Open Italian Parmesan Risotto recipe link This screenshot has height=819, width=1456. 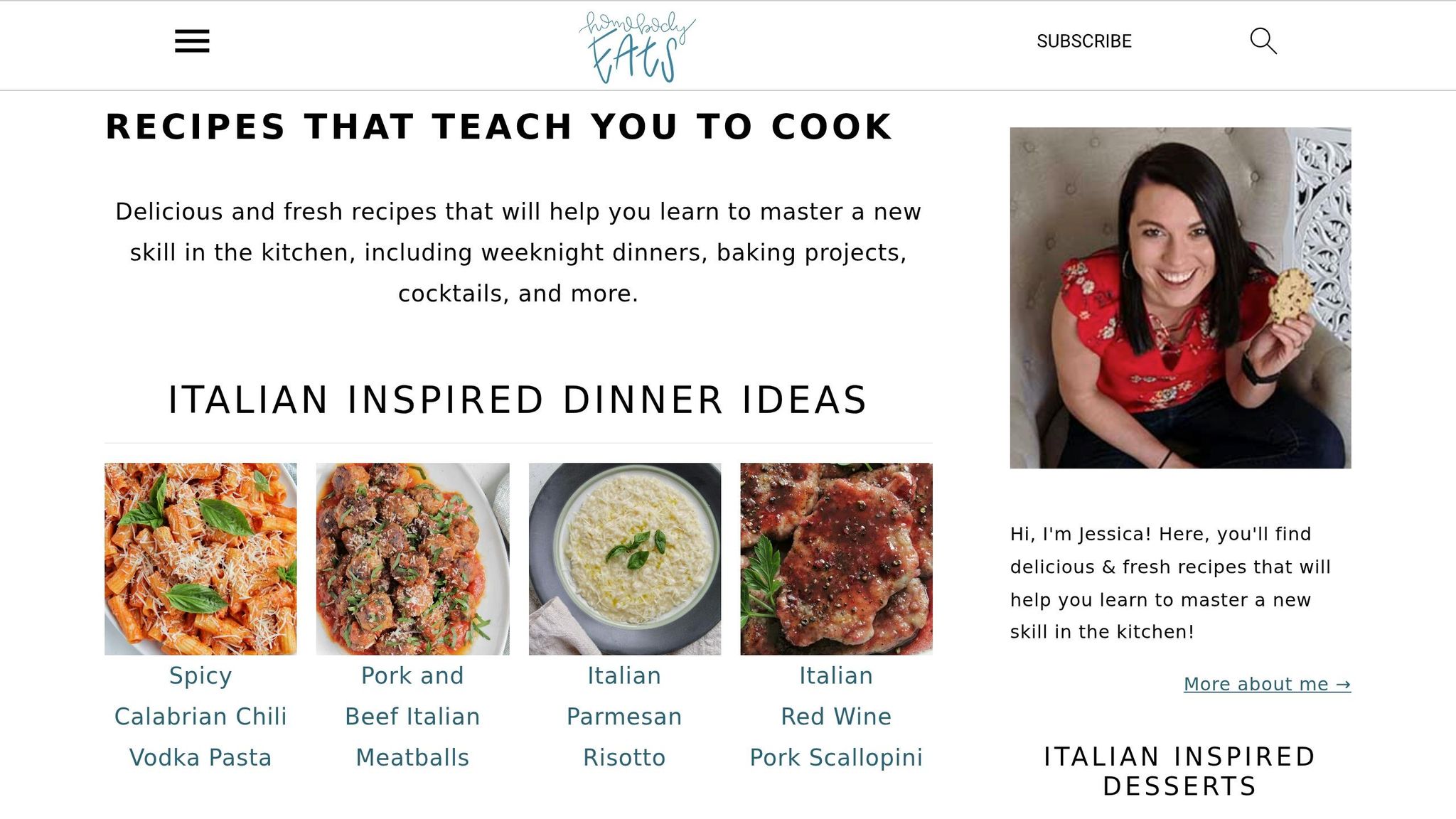click(624, 717)
